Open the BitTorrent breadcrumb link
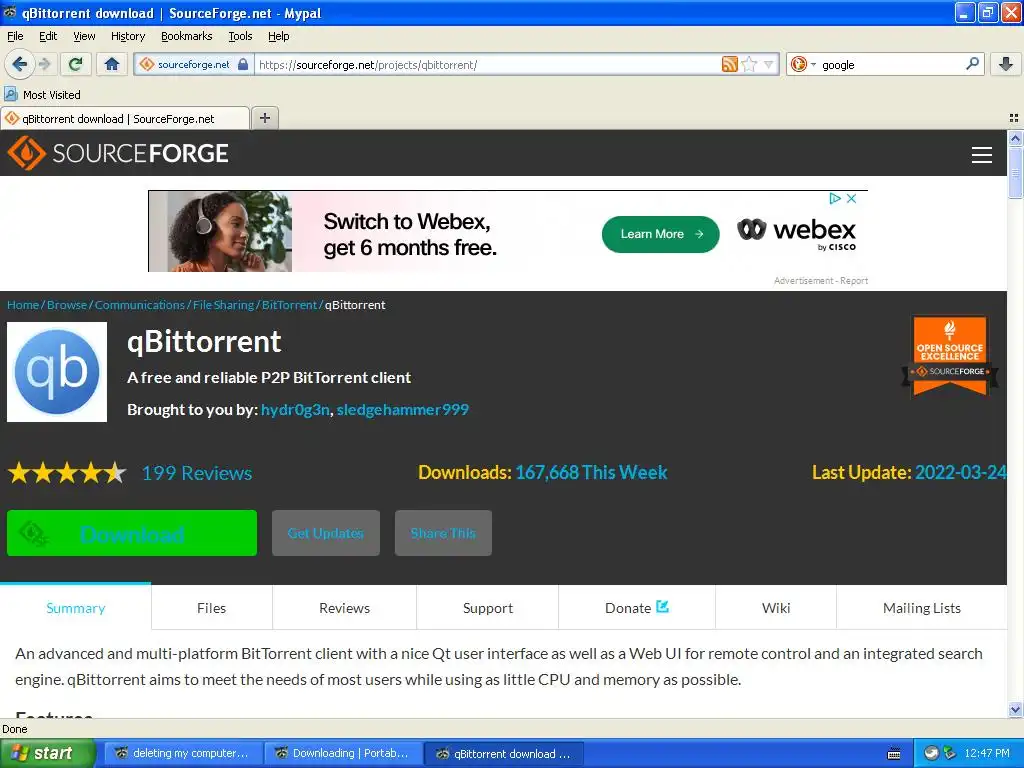Image resolution: width=1024 pixels, height=768 pixels. pyautogui.click(x=289, y=305)
